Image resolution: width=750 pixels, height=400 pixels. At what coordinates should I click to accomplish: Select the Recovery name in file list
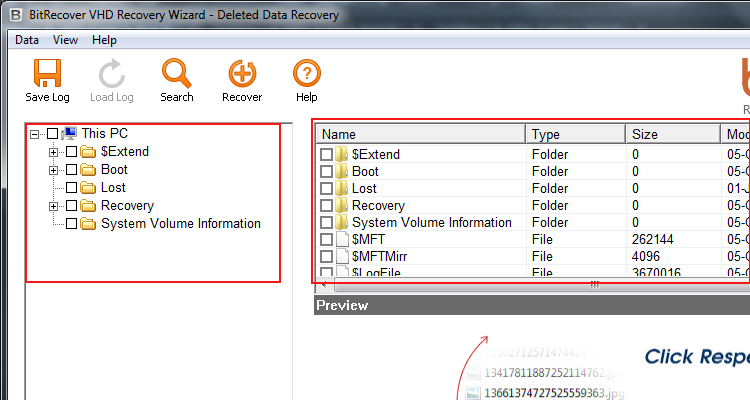tap(378, 205)
